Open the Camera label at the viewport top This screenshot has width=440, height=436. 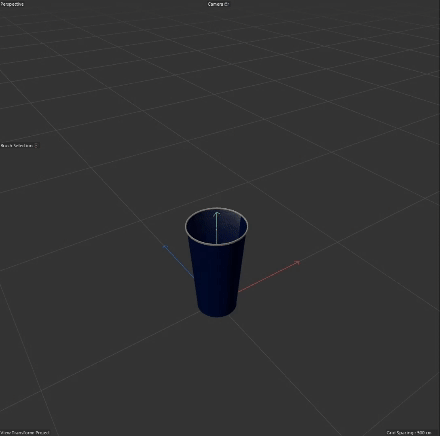tap(216, 4)
